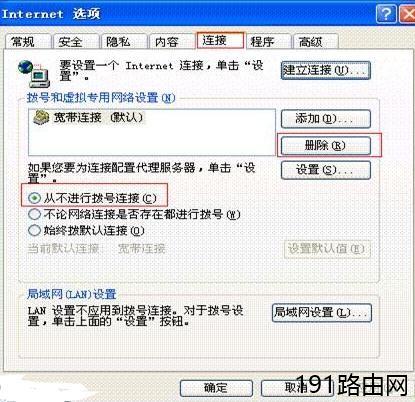Click the 添加 button
Screen dimensions: 415x402
point(326,119)
